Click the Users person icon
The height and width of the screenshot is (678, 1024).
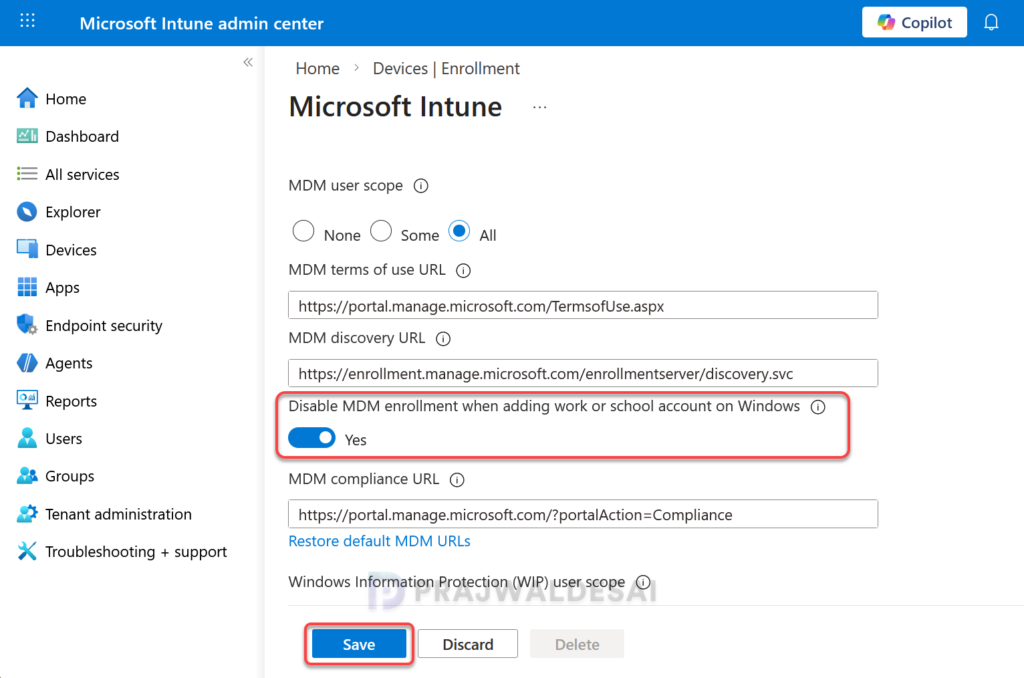coord(27,438)
